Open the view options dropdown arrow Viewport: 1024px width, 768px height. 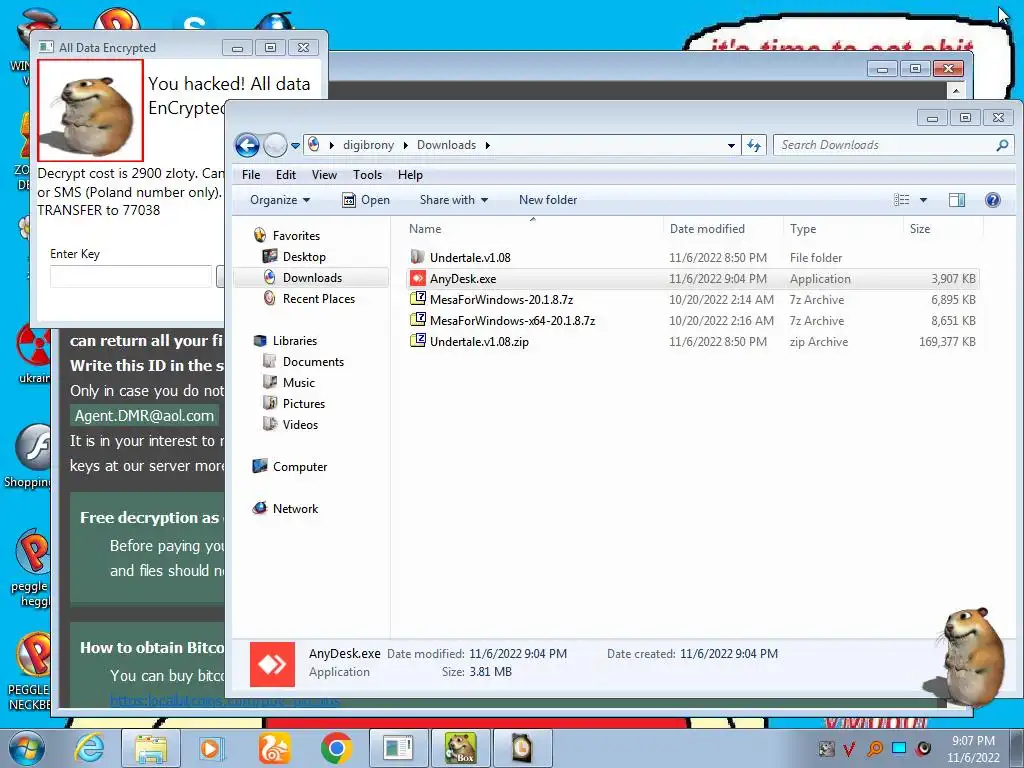923,200
